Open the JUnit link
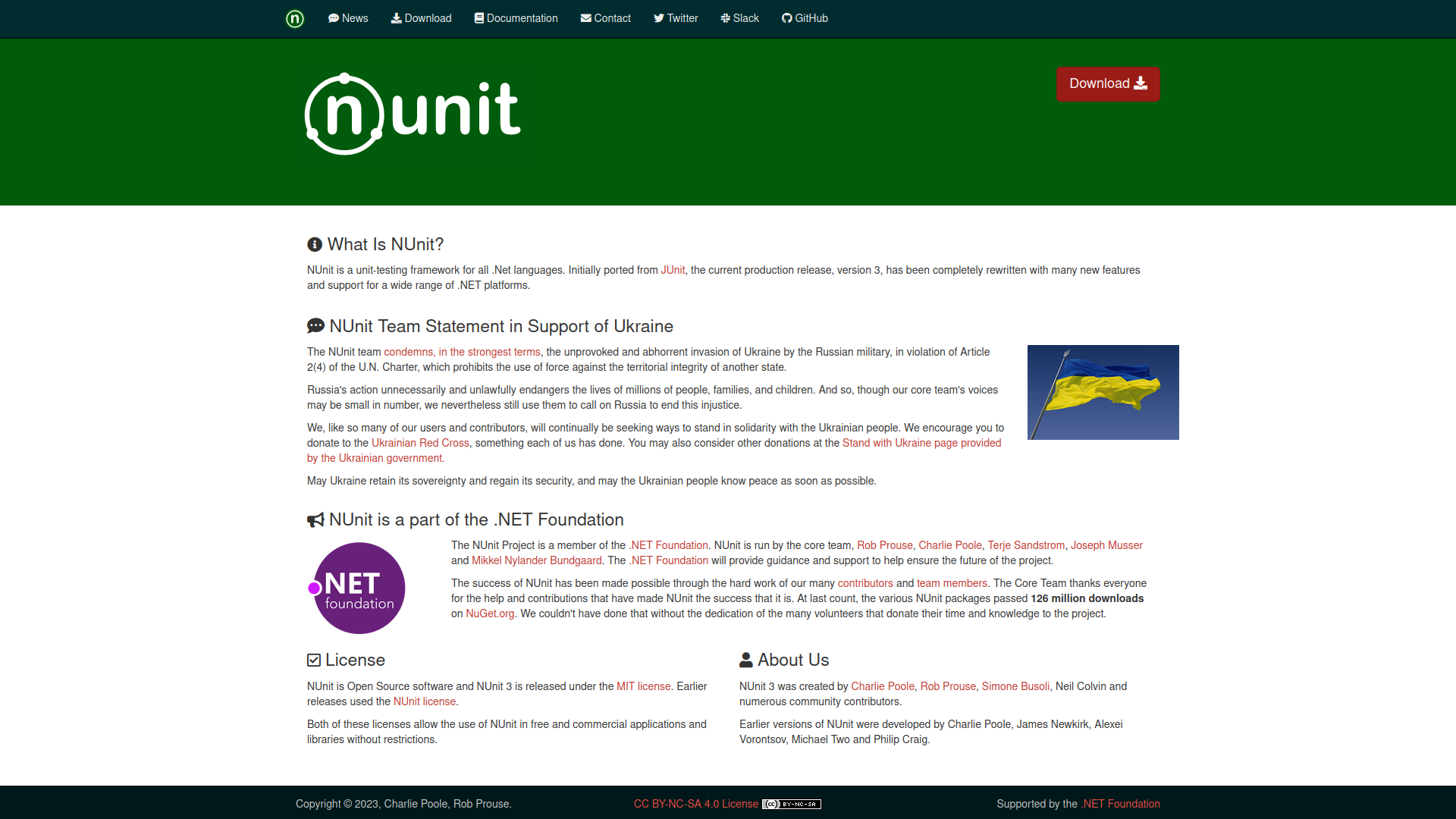 click(673, 270)
